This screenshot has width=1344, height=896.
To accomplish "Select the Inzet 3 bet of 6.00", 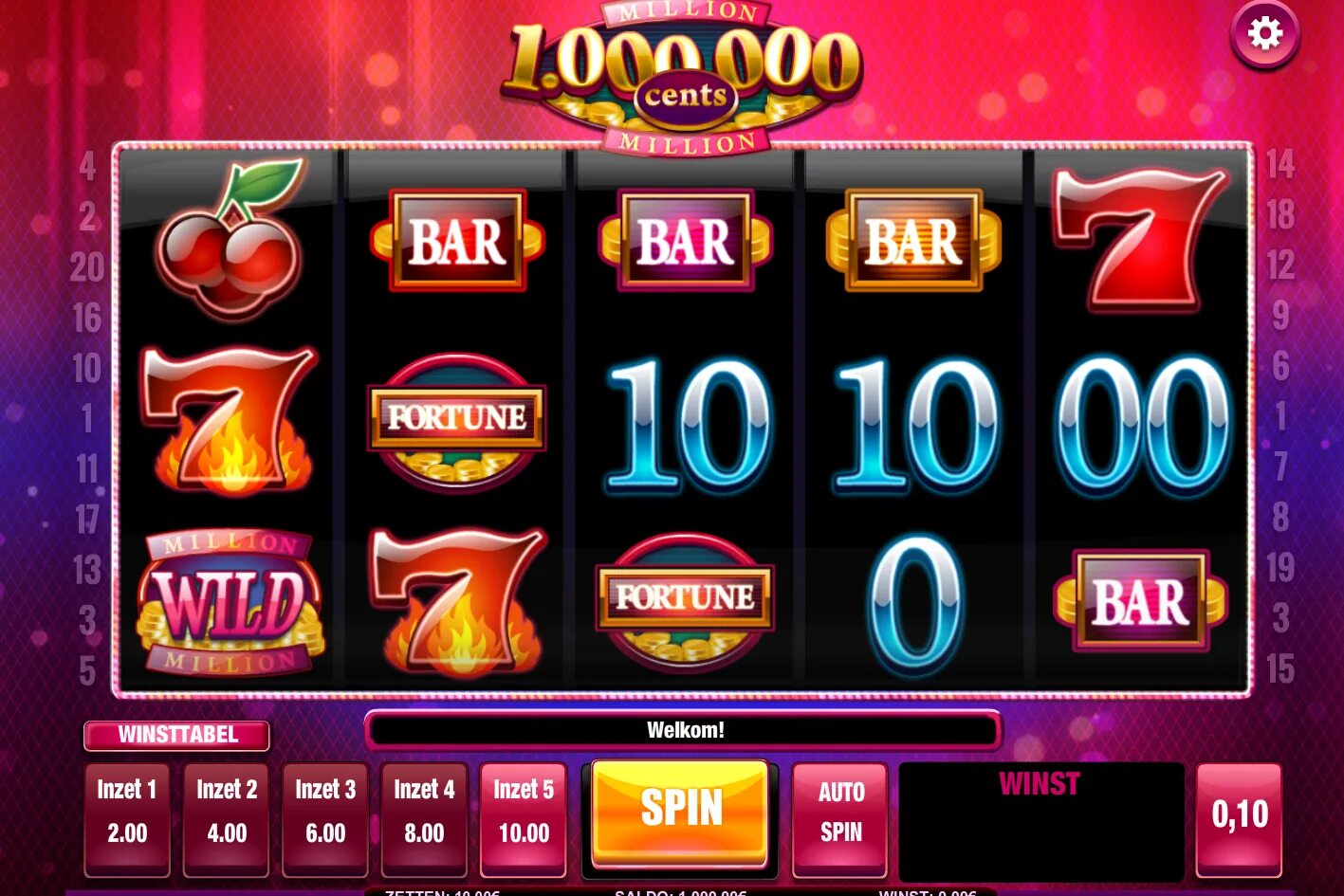I will coord(325,819).
